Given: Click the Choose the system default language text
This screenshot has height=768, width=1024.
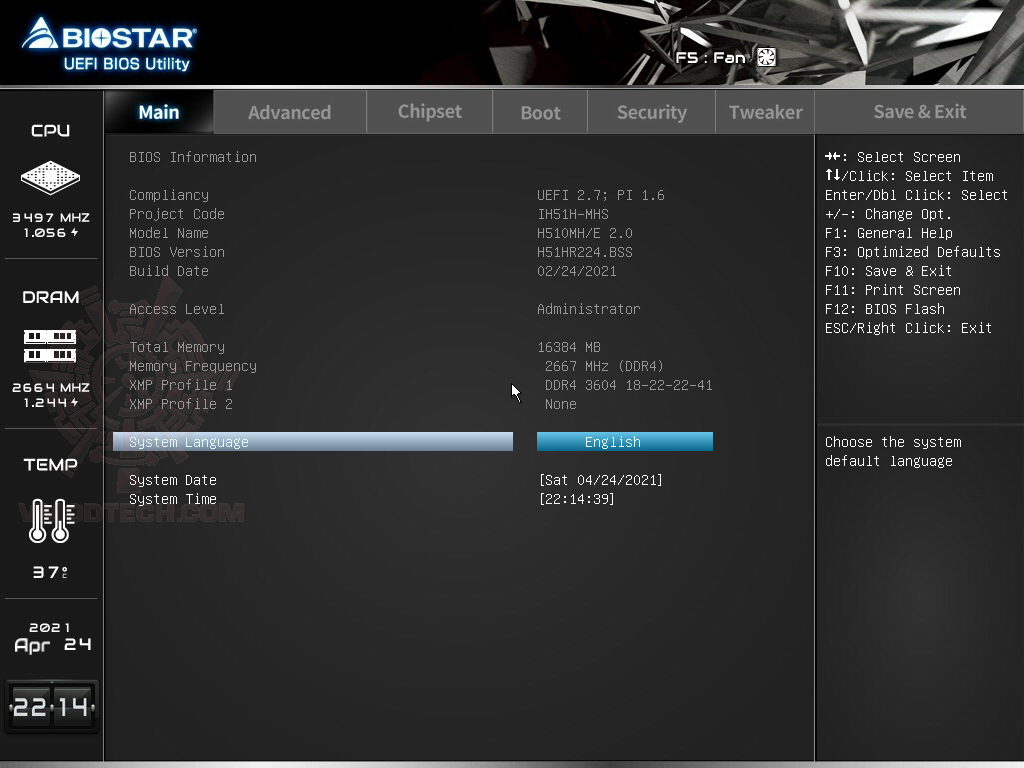Looking at the screenshot, I should click(893, 451).
